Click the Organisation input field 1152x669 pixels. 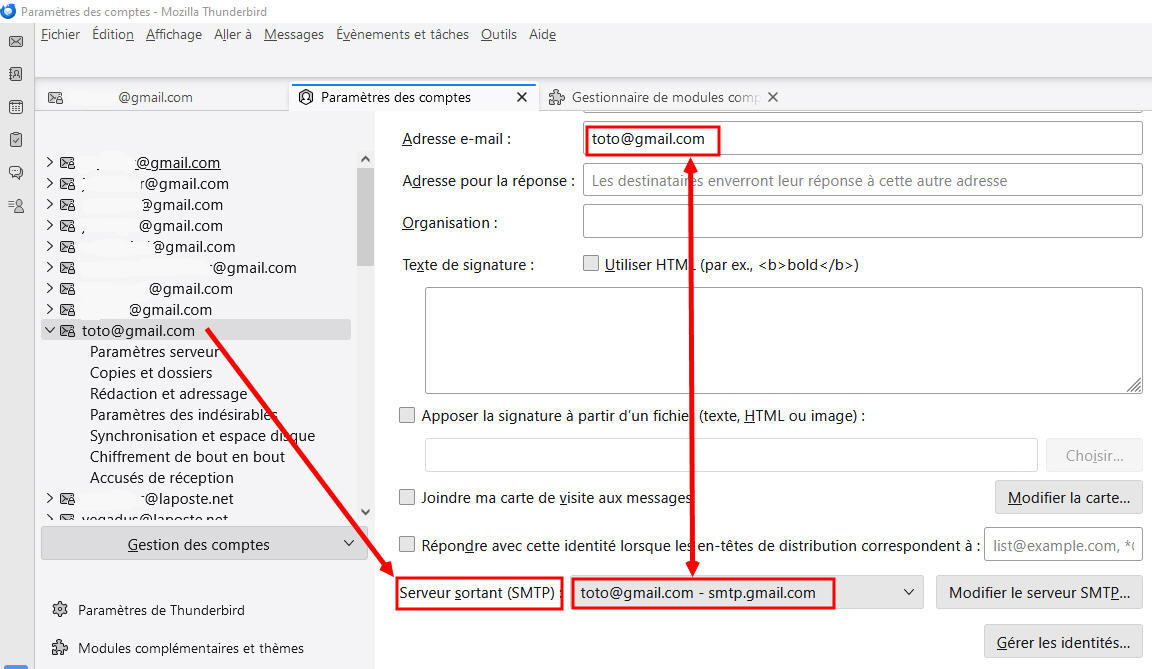point(863,221)
